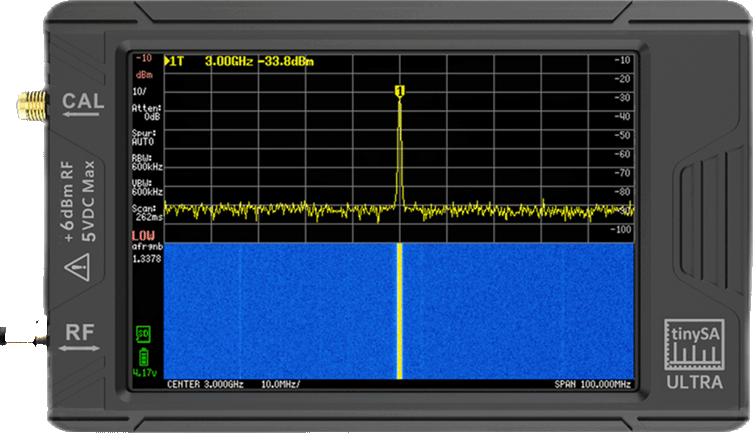Tap the Spur: AUTO setting
The image size is (753, 433).
[x=144, y=137]
